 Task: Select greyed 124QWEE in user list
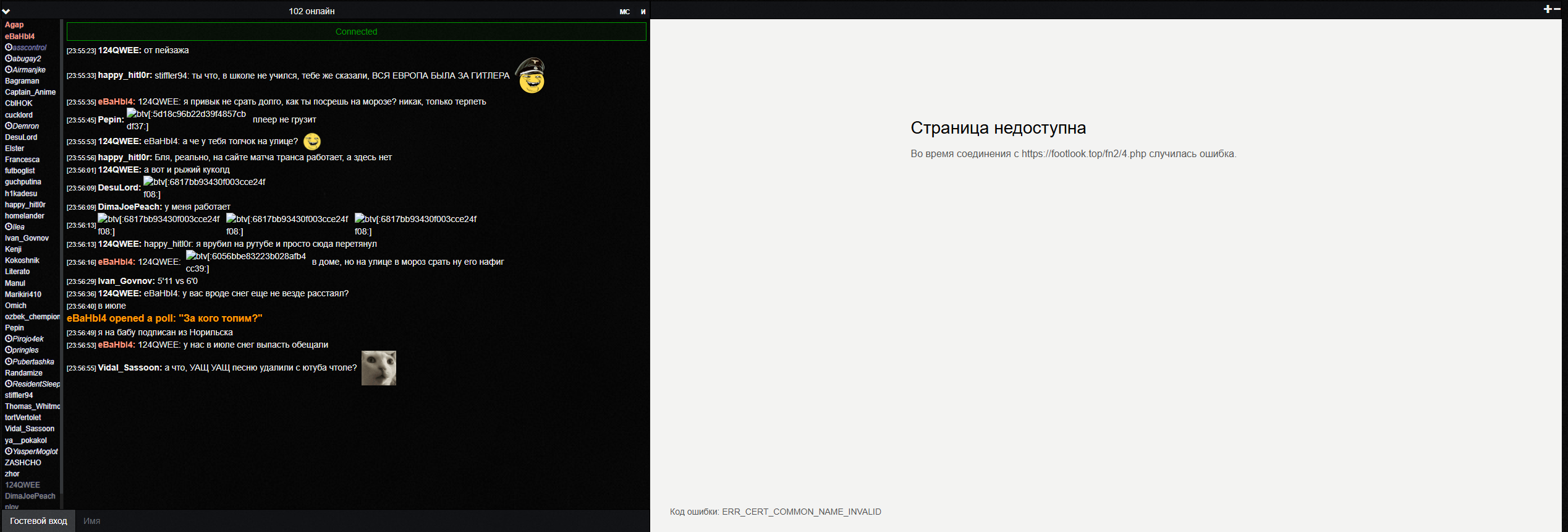coord(22,485)
